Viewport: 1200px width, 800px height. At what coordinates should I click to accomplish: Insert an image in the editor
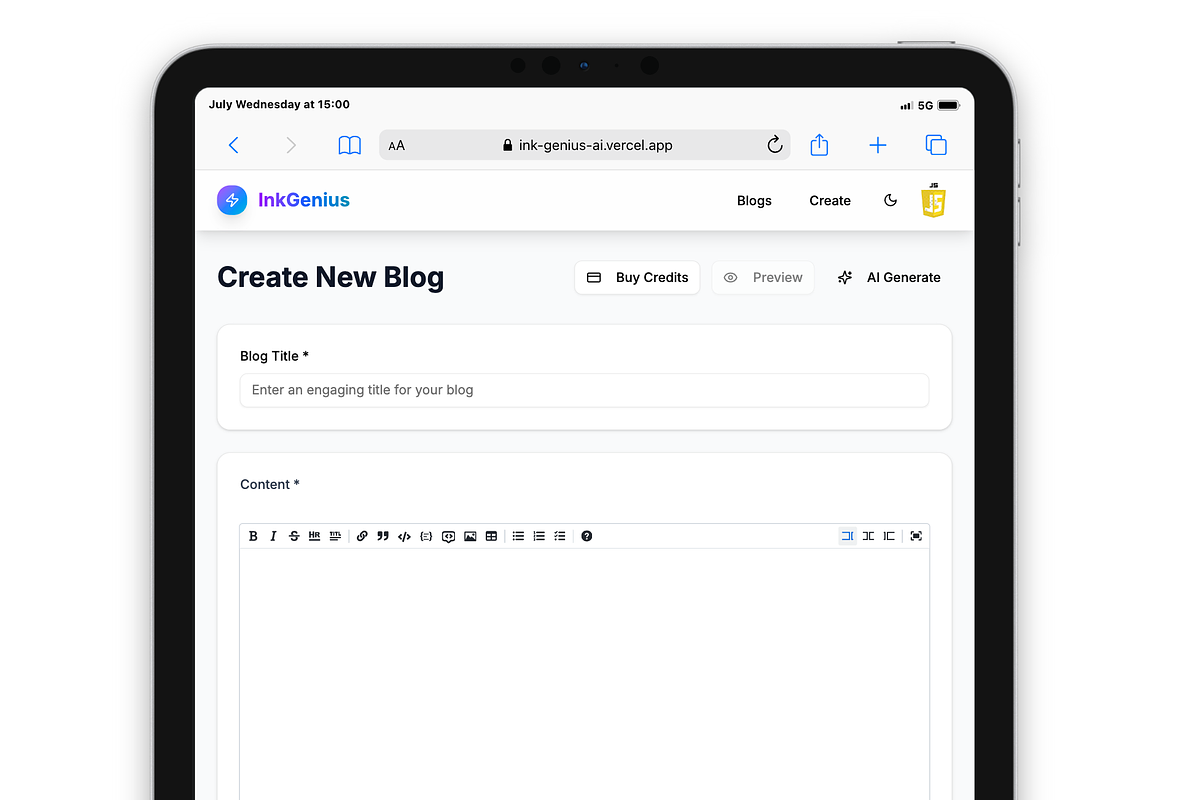tap(470, 536)
